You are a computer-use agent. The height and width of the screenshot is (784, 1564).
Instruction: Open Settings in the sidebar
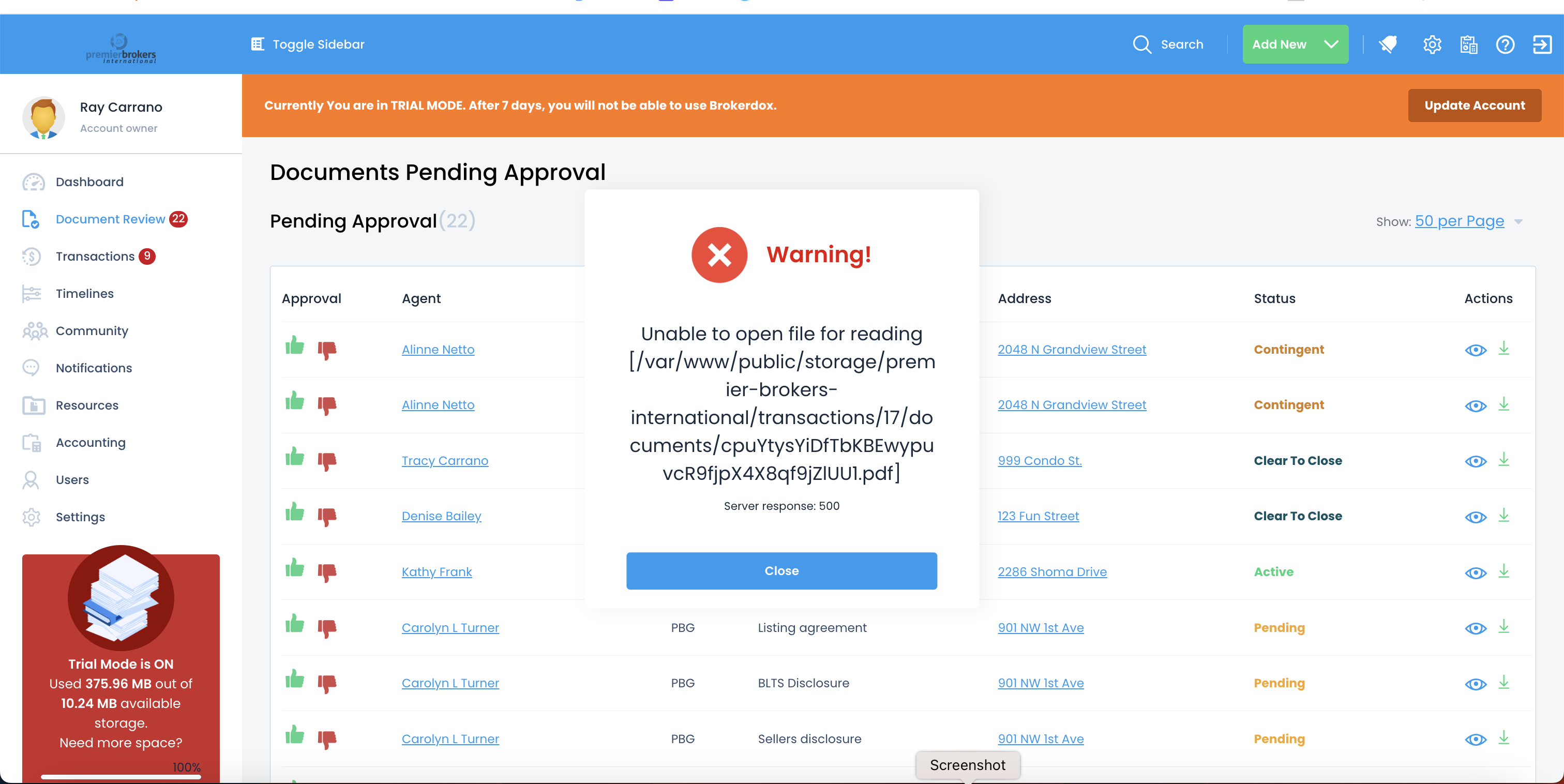click(80, 517)
